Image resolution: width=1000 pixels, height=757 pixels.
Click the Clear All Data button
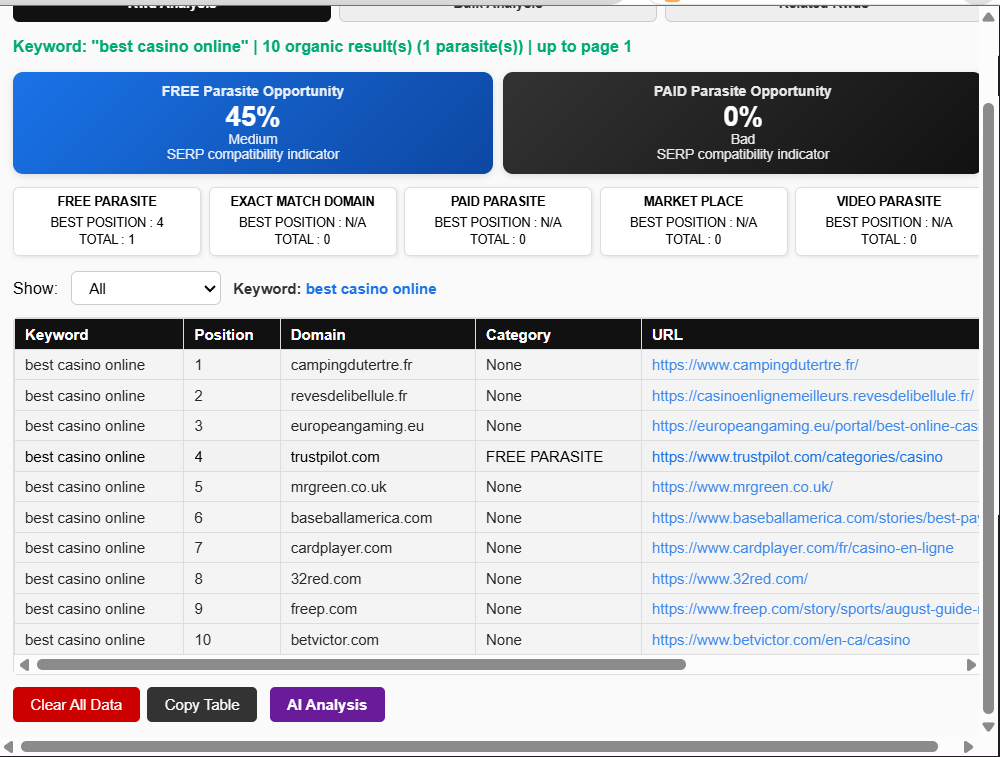click(x=76, y=705)
